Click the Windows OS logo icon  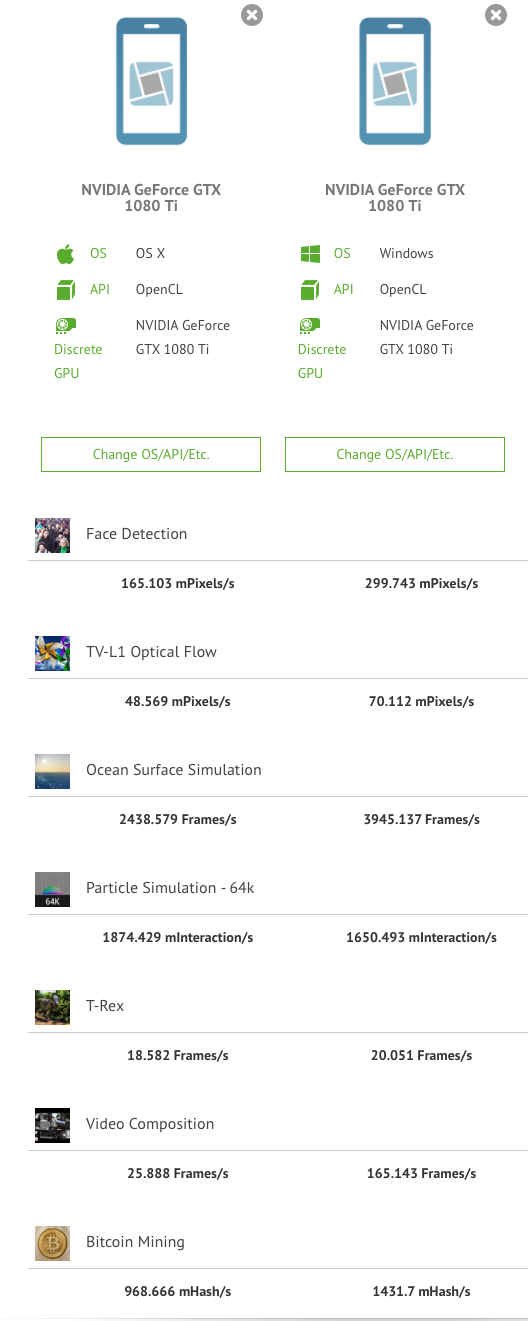310,254
